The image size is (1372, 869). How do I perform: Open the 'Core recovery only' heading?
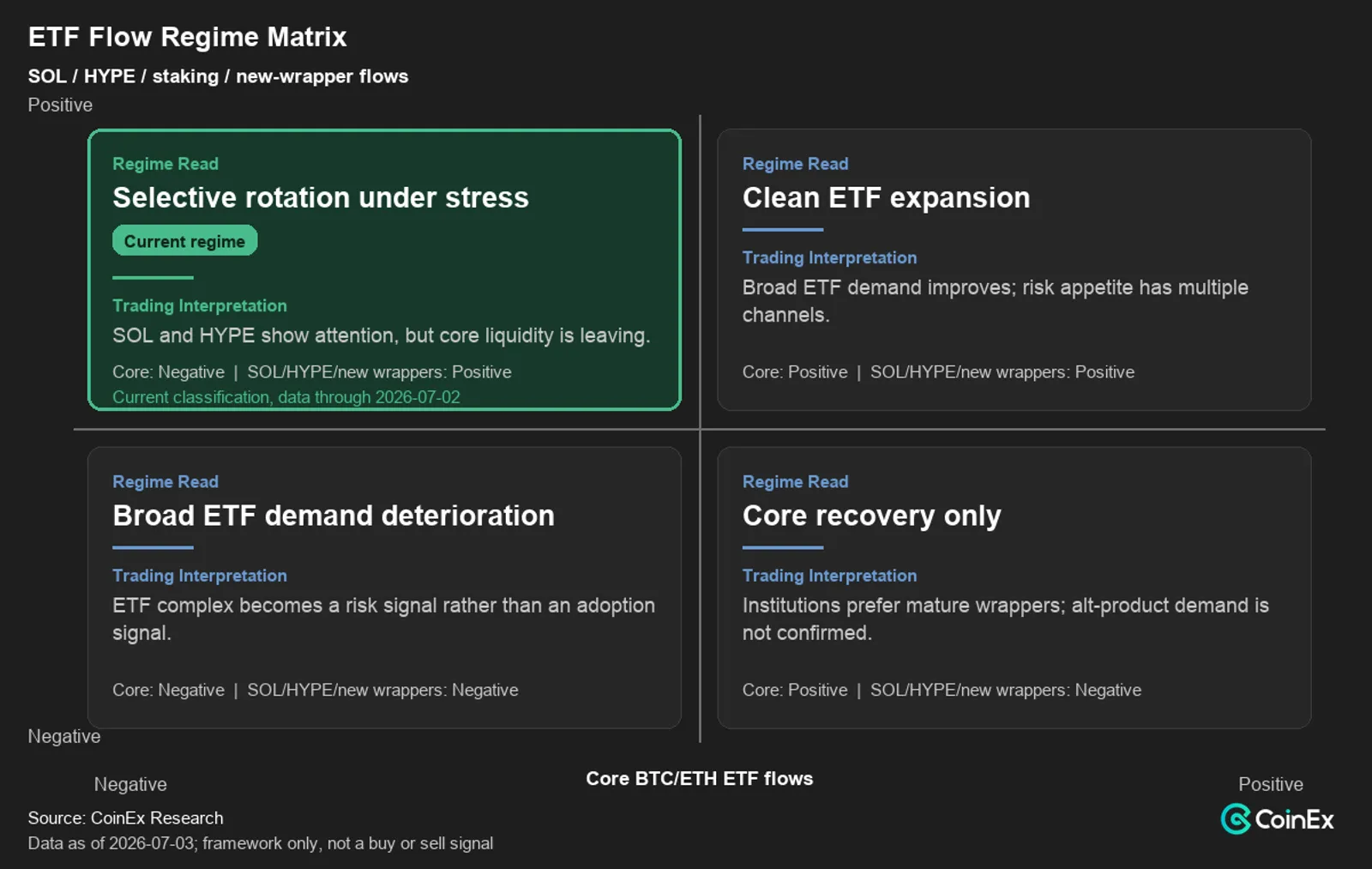point(871,516)
